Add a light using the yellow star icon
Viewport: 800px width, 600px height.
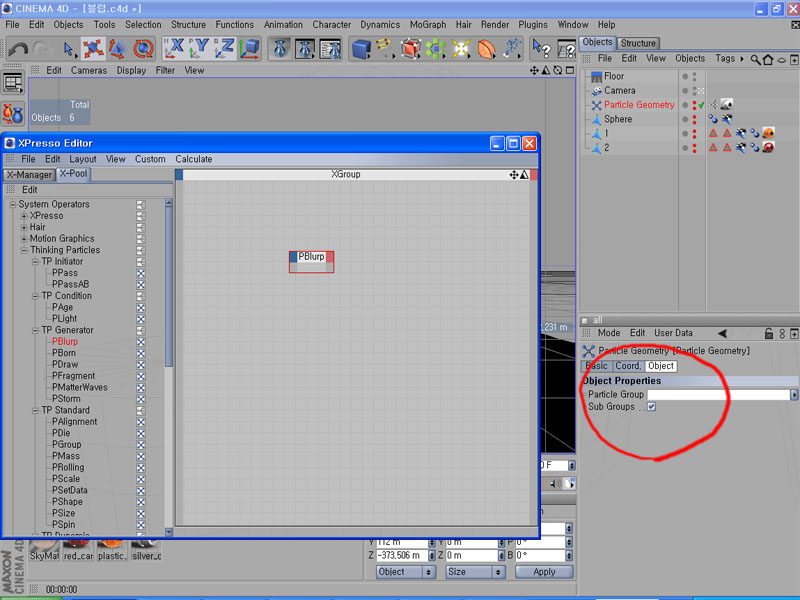pos(461,49)
